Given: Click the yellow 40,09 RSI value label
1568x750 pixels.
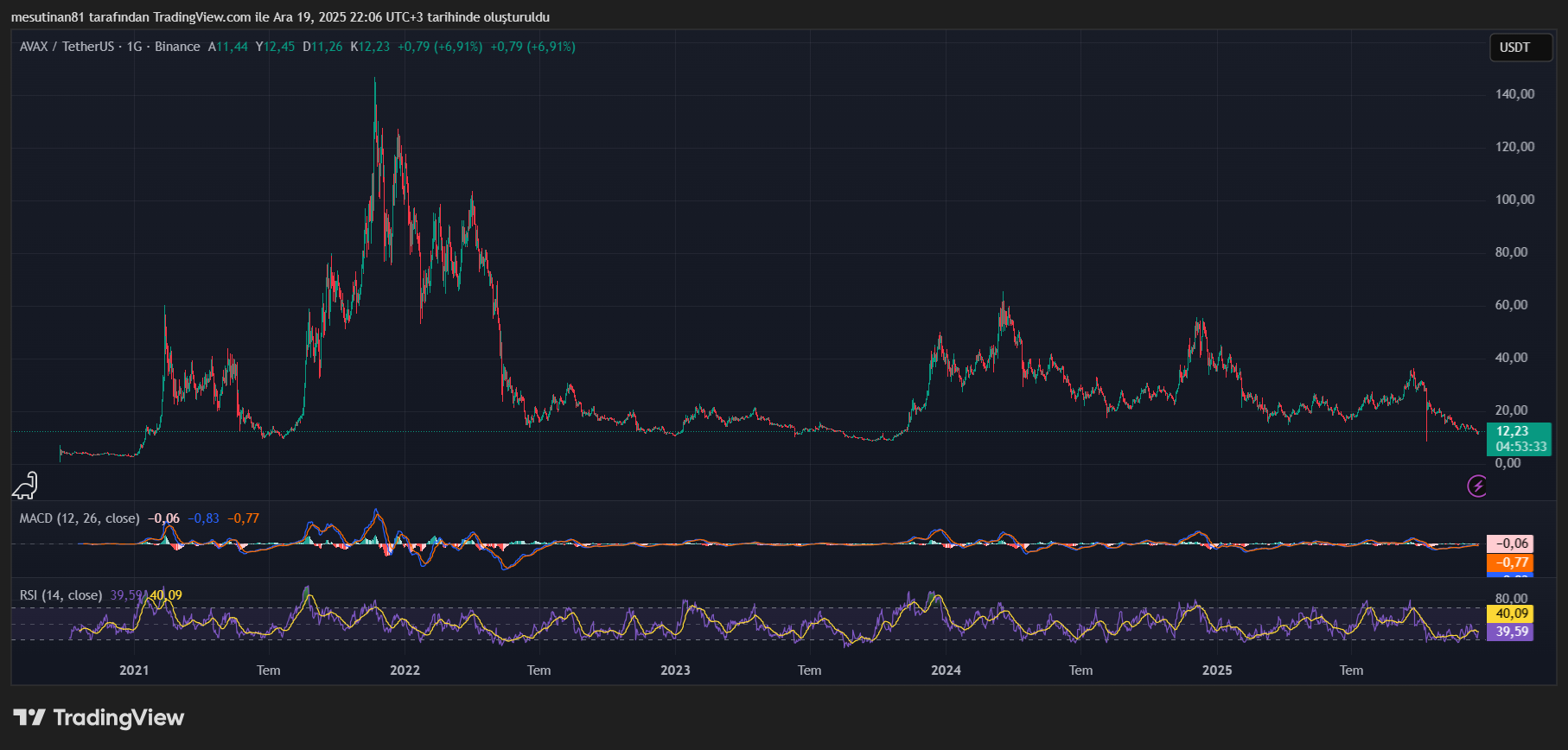Looking at the screenshot, I should pos(1509,613).
